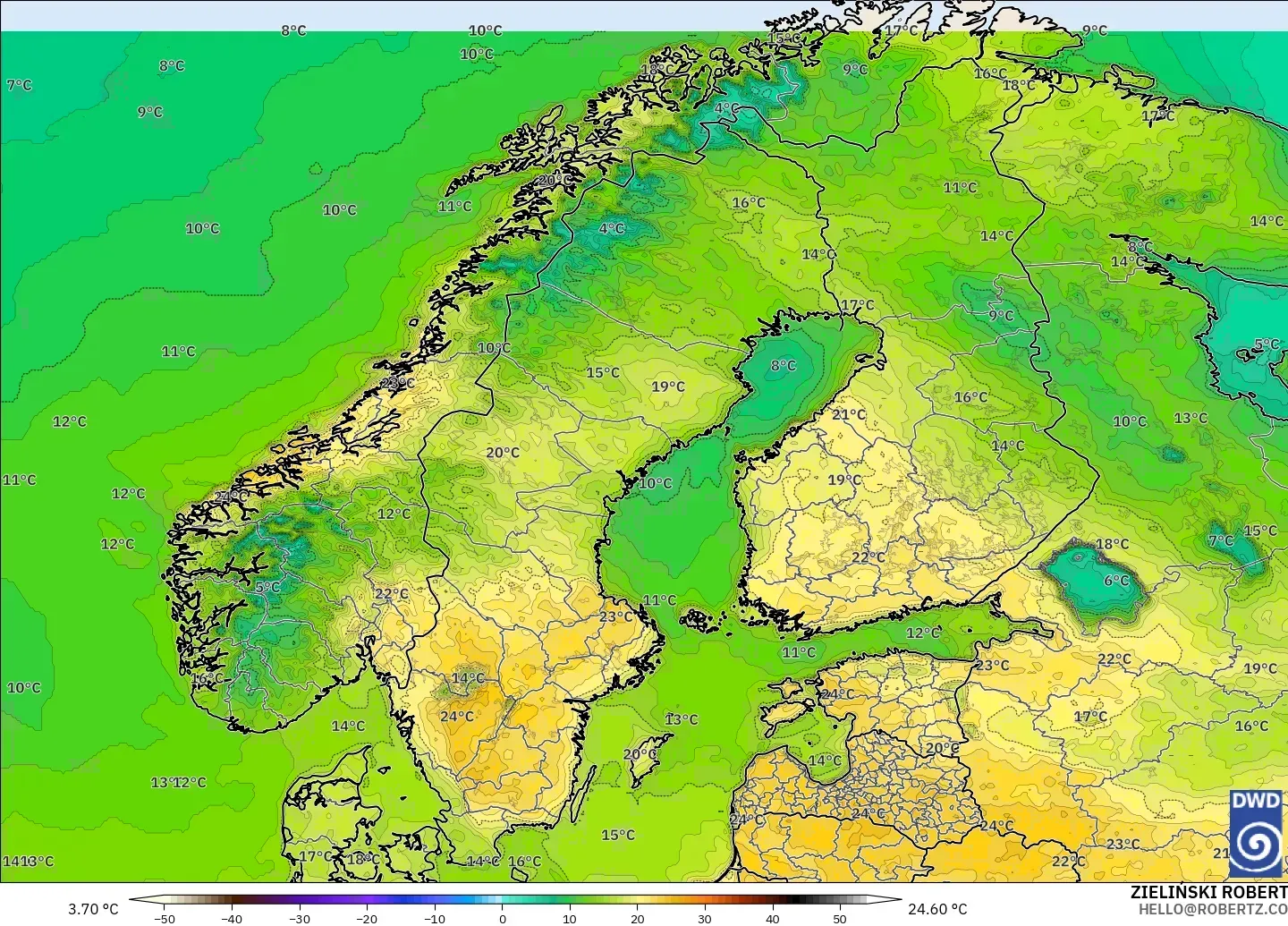Click the -10 tick on the color scale
Viewport: 1288px width, 926px height.
tap(434, 919)
